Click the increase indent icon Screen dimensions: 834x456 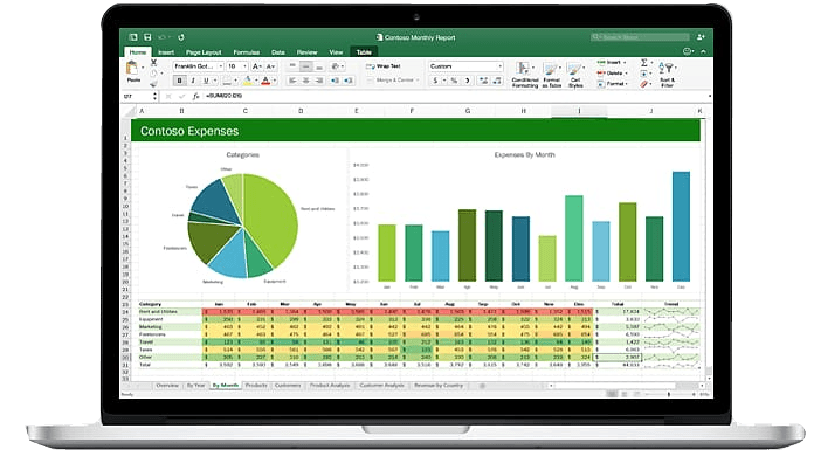point(348,80)
